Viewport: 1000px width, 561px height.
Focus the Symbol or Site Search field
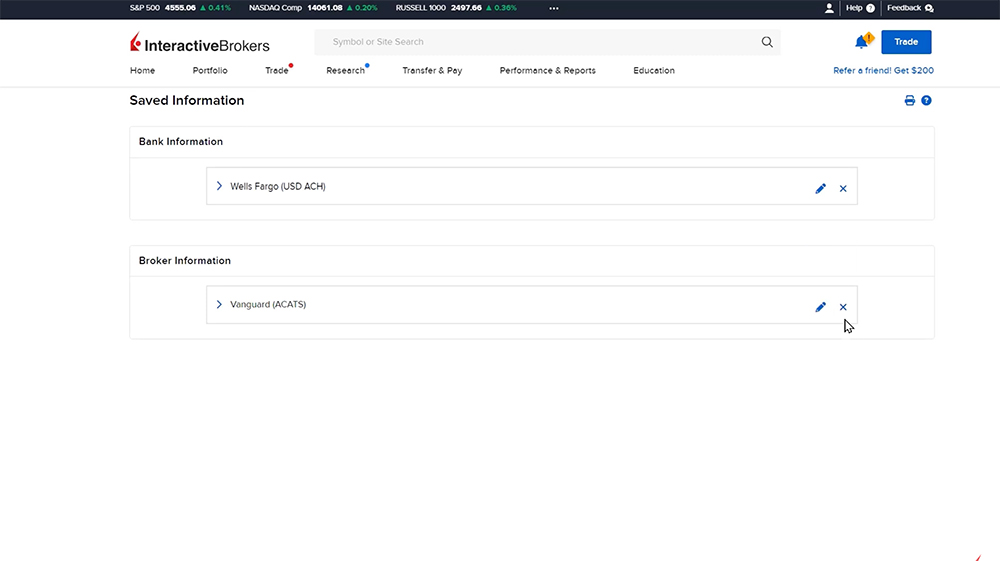[540, 42]
